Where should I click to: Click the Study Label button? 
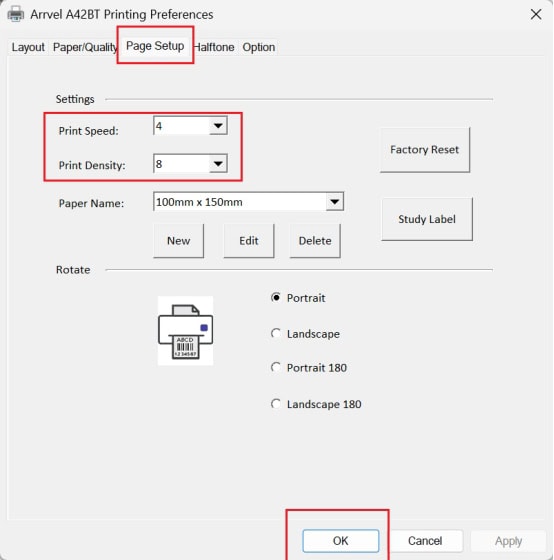[427, 219]
